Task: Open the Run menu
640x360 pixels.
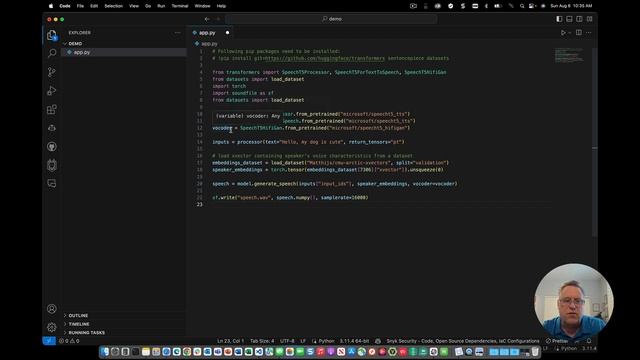Action: 161,6
